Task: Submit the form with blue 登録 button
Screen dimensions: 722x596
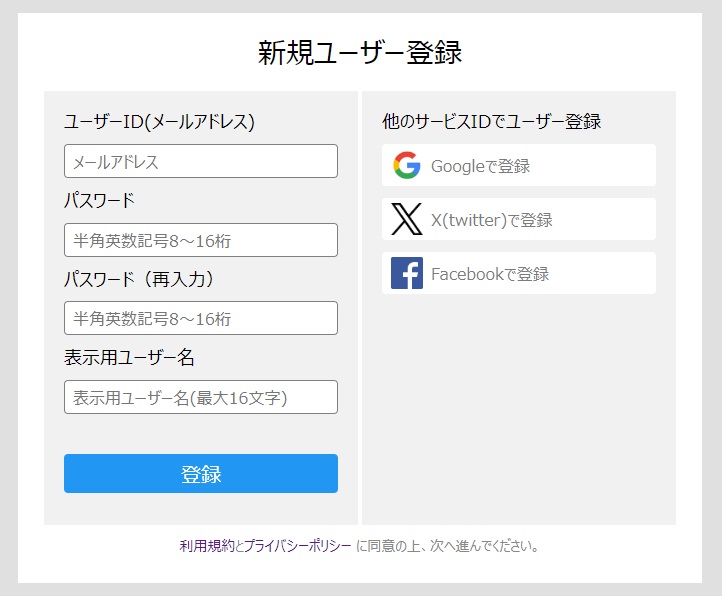Action: point(201,473)
